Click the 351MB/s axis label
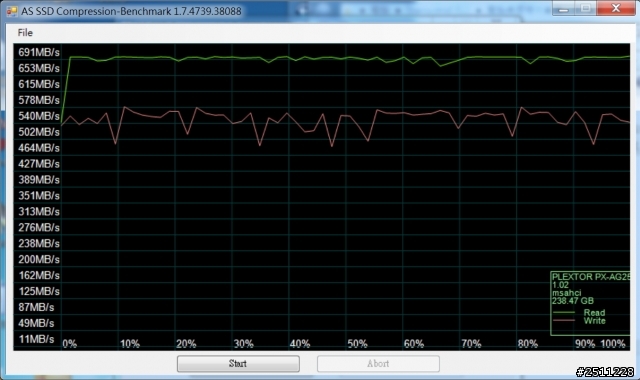This screenshot has height=380, width=640. [39, 196]
